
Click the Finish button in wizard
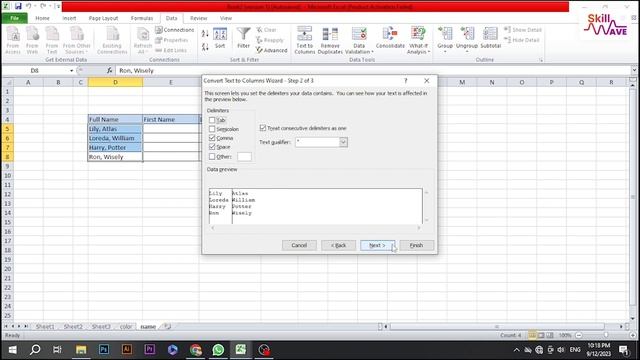click(x=416, y=245)
